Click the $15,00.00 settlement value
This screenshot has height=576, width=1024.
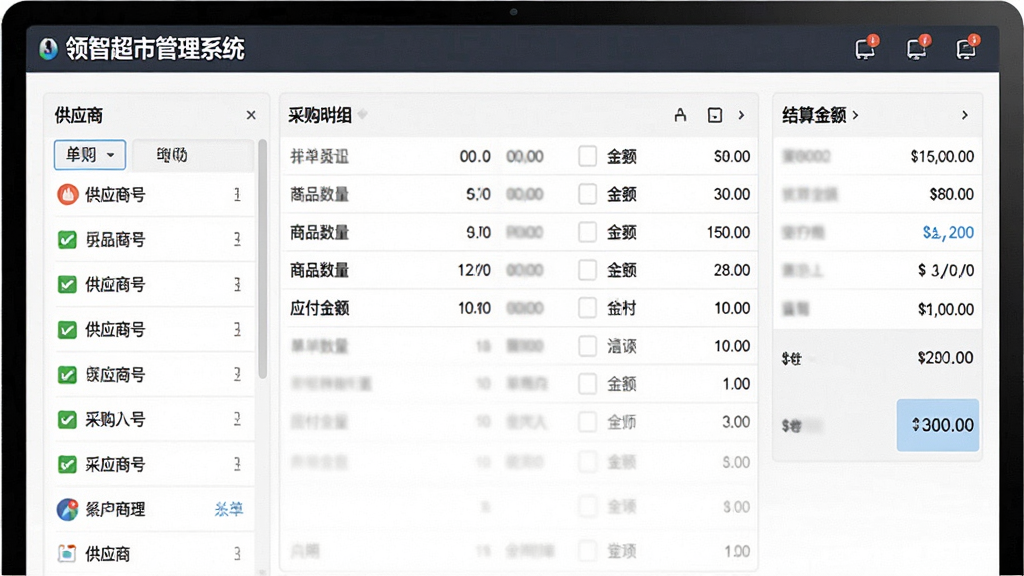click(942, 157)
